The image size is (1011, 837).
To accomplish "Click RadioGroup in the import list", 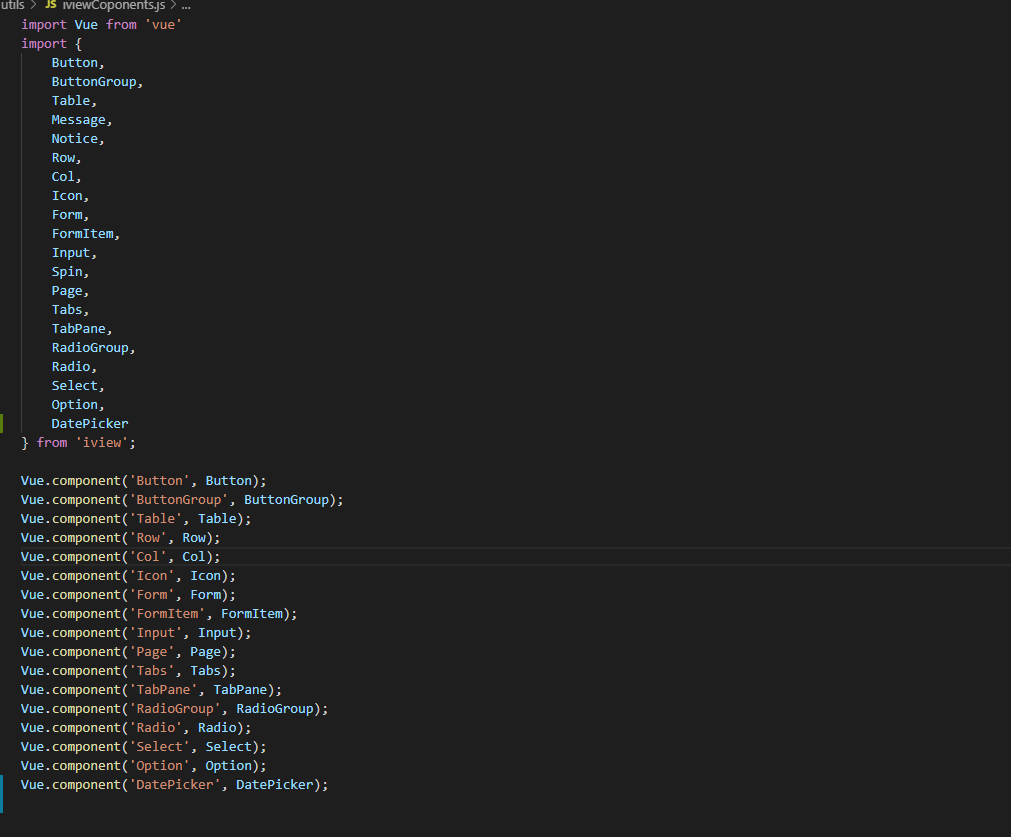I will (90, 348).
